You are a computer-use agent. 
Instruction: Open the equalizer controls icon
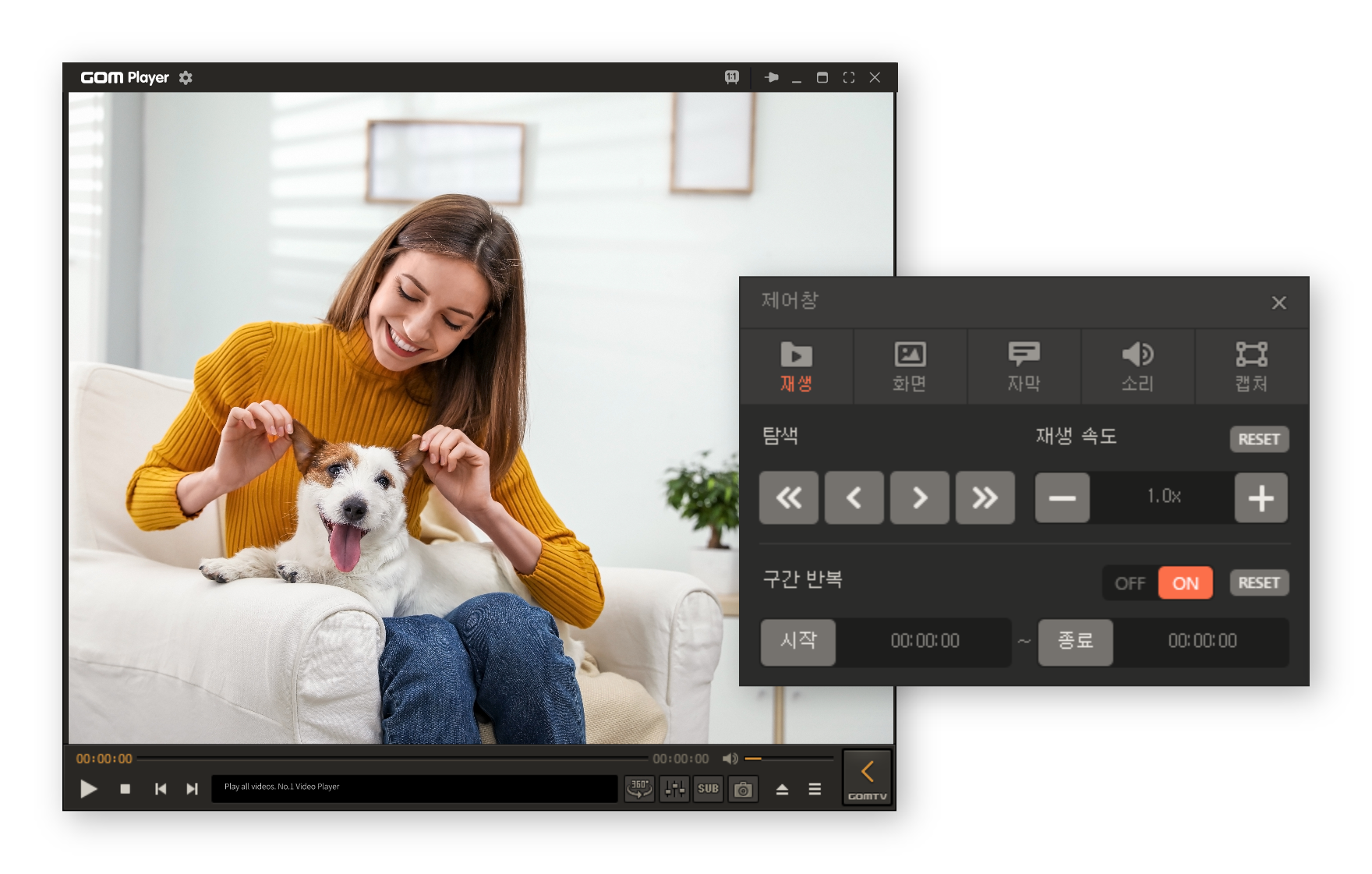(674, 789)
